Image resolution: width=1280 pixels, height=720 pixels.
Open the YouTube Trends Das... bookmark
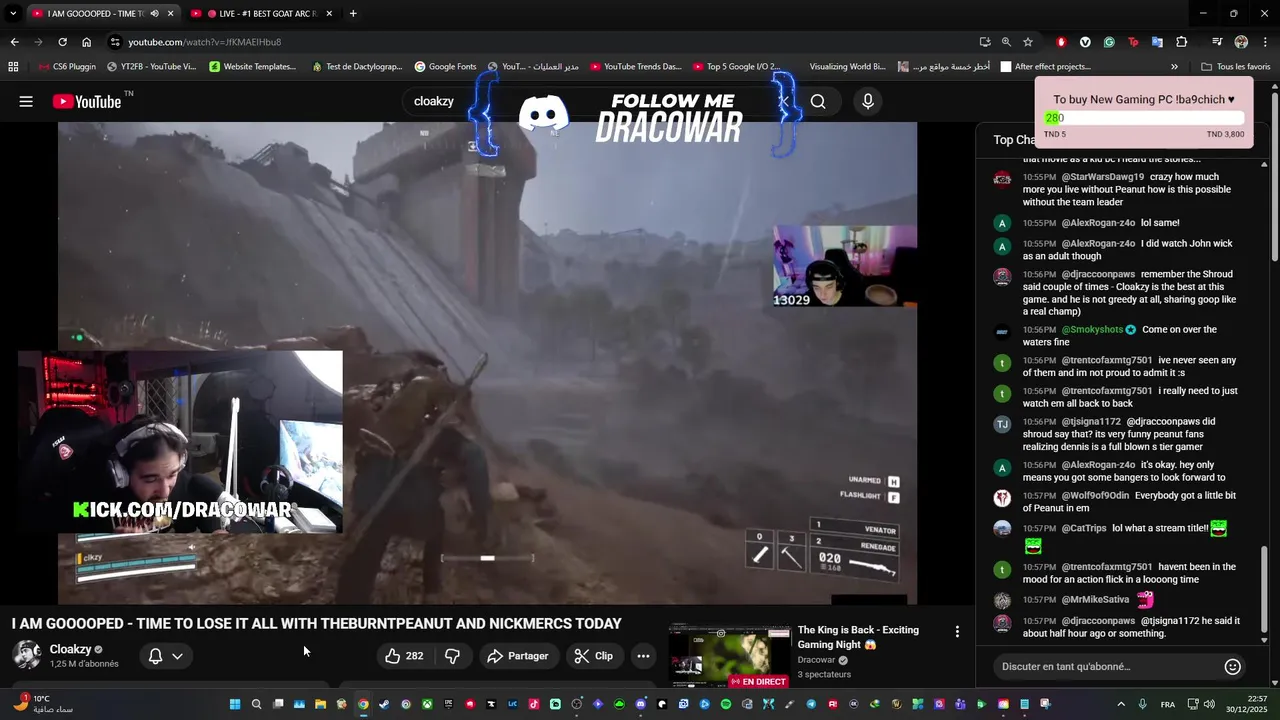click(x=635, y=67)
